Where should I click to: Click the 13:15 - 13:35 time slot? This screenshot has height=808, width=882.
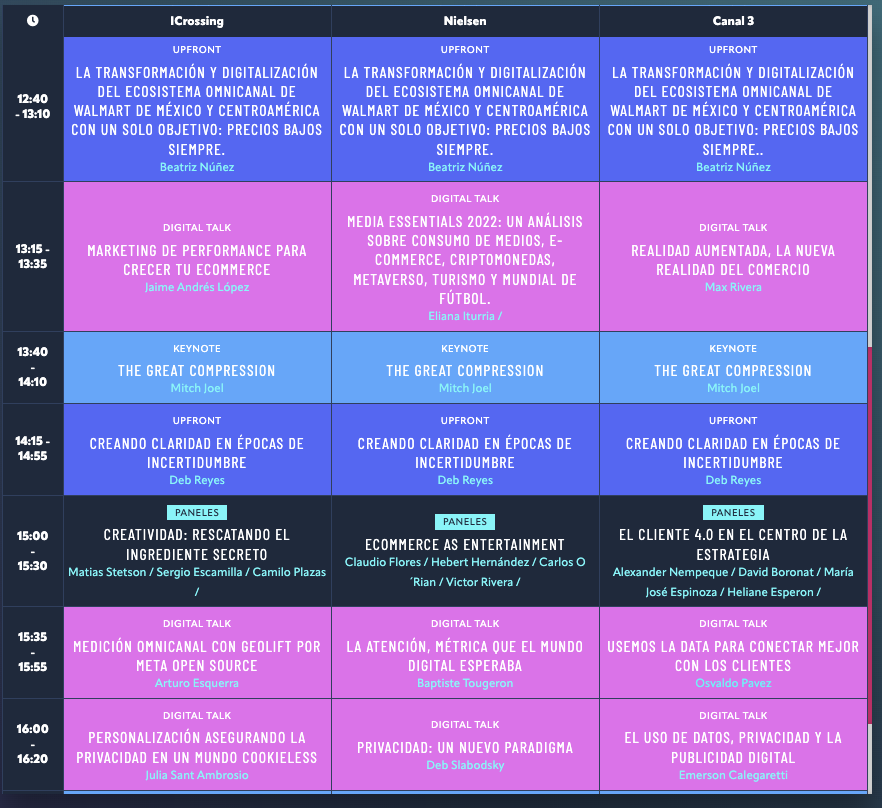click(x=33, y=256)
